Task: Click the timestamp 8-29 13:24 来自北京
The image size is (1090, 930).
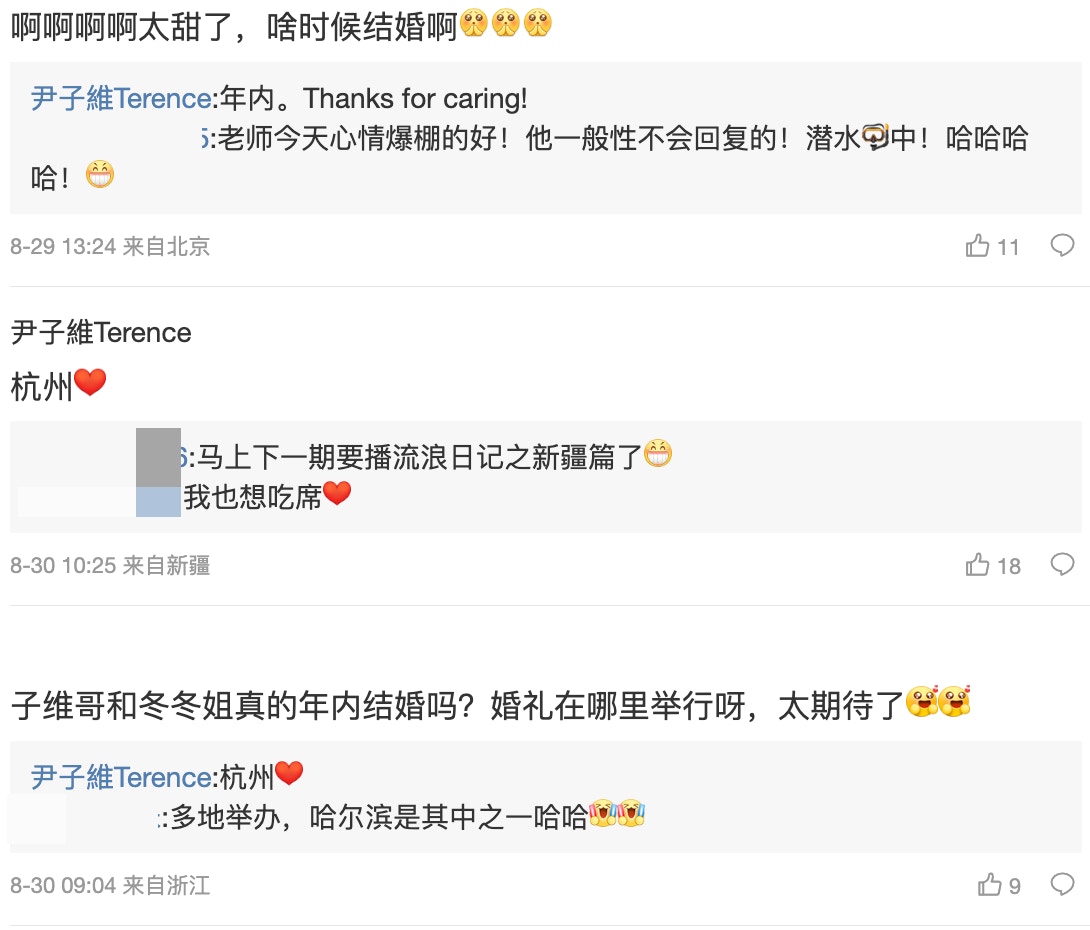Action: pos(110,246)
